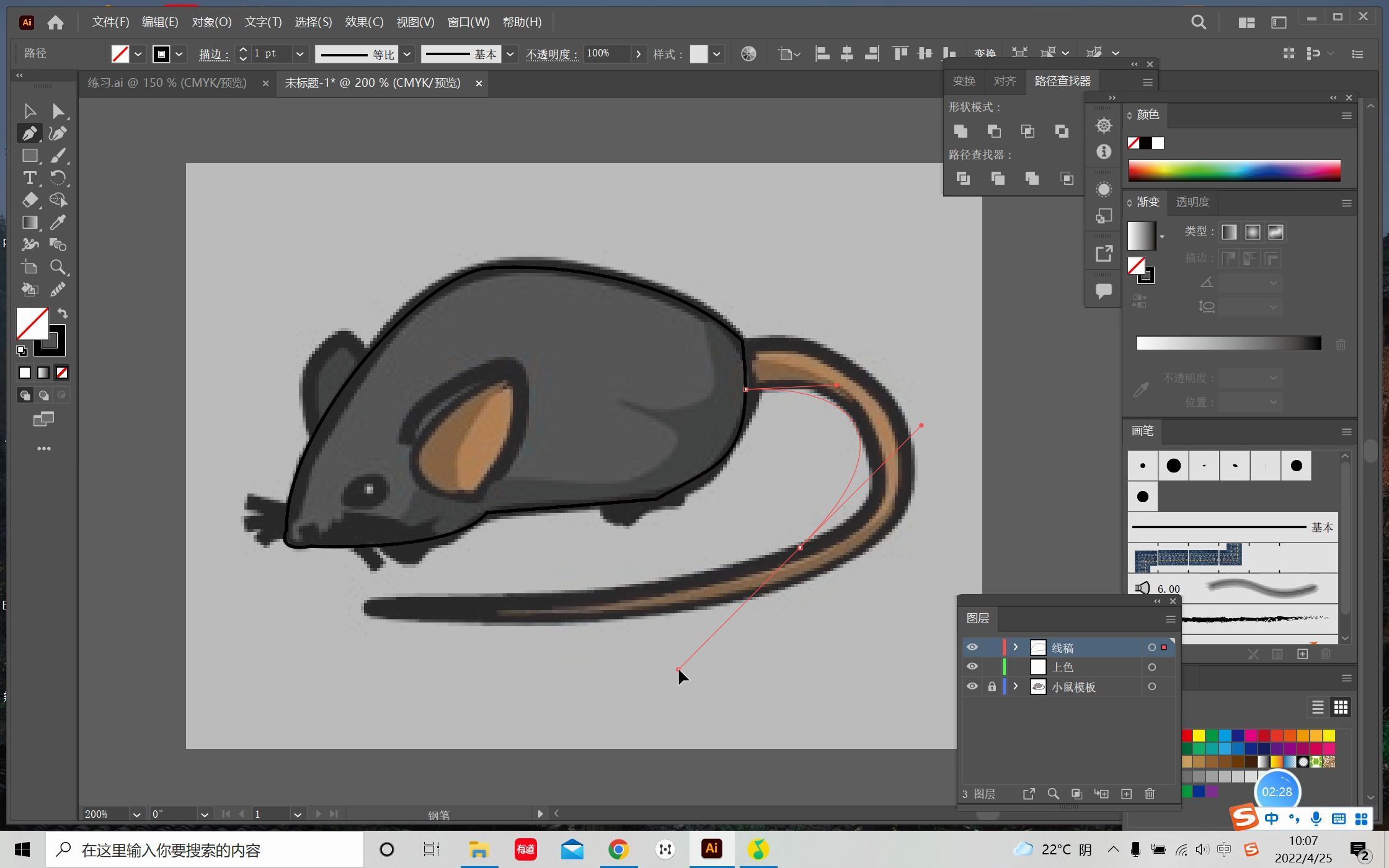1389x868 pixels.
Task: Open Illustrator from Windows taskbar
Action: 711,849
